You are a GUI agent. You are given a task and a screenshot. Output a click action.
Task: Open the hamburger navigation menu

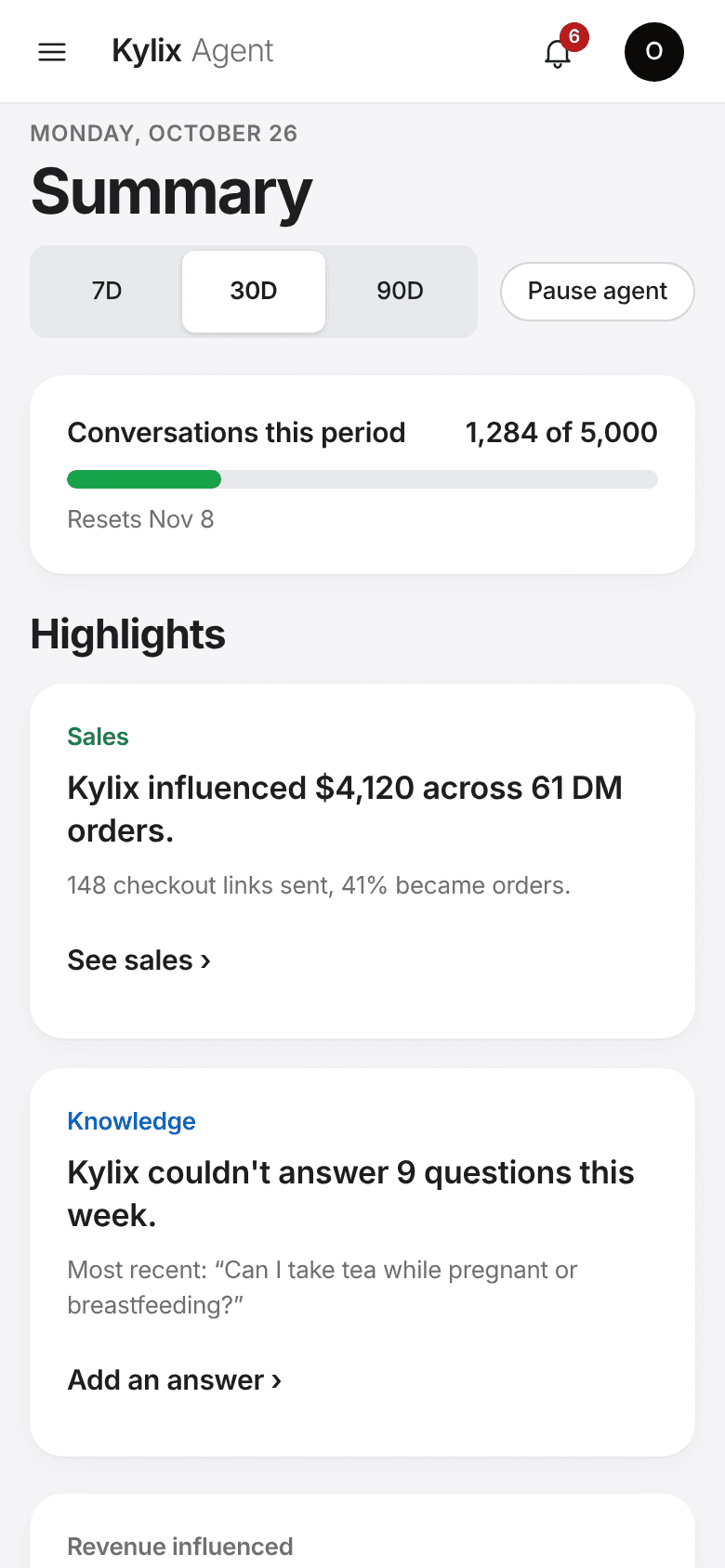point(52,52)
